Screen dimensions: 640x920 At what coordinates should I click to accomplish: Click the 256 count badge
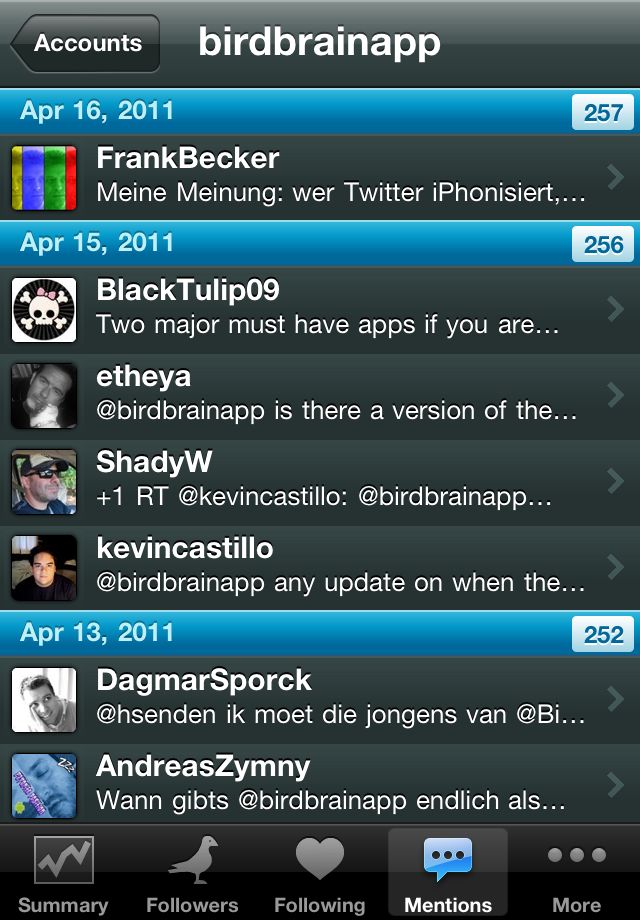(602, 244)
